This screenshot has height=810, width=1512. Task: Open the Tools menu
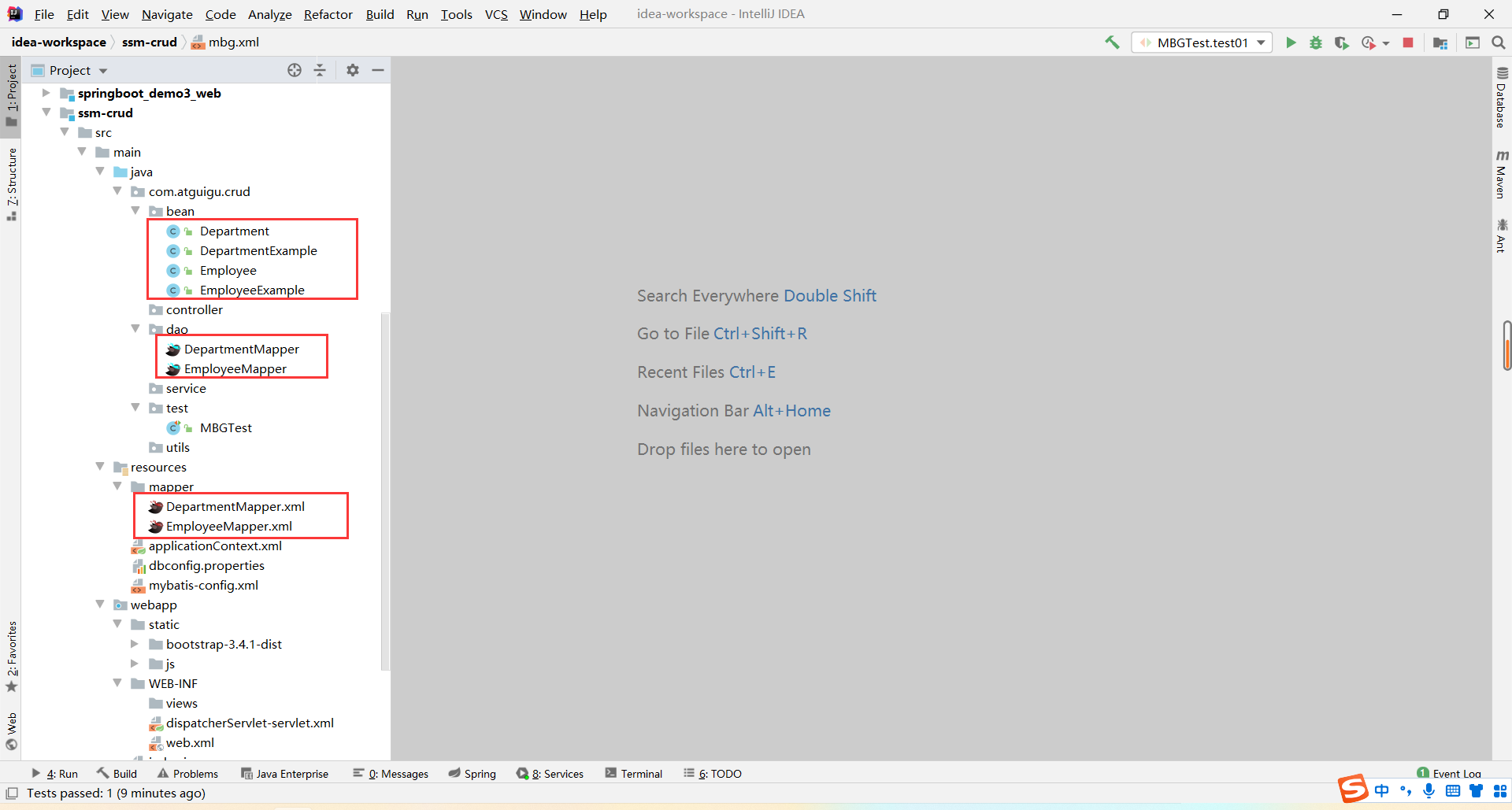(456, 14)
